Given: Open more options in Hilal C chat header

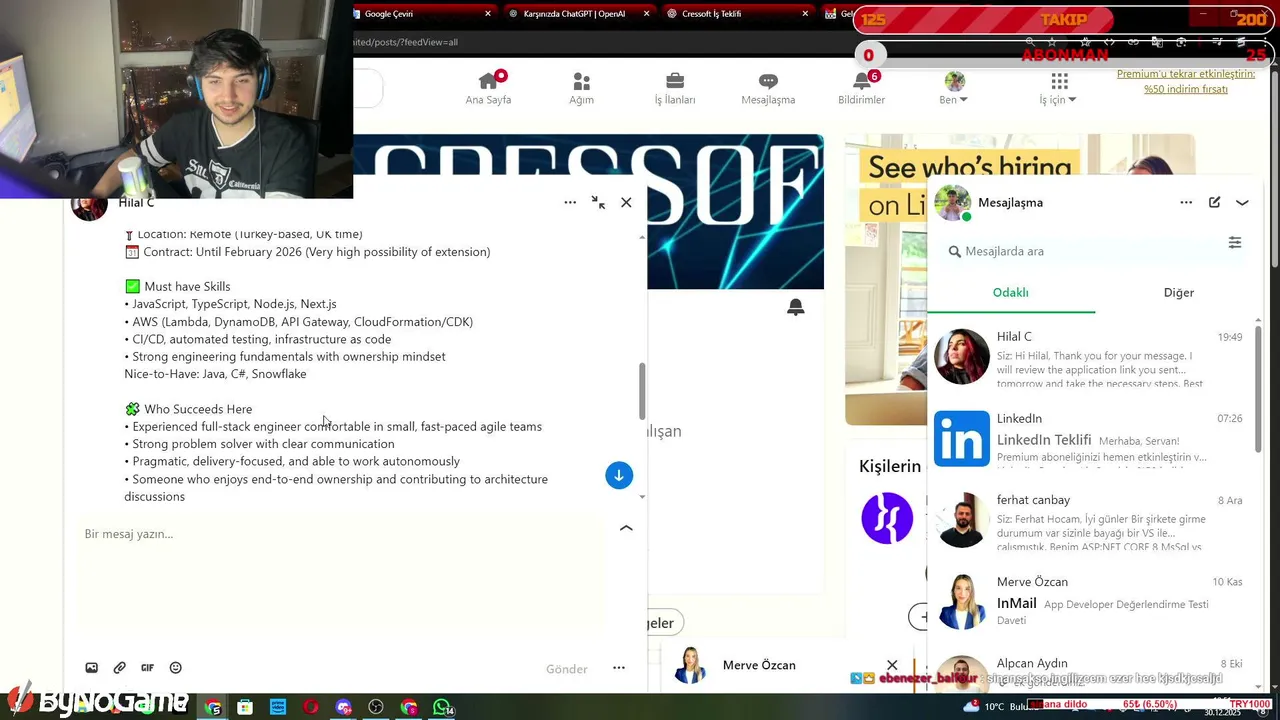Looking at the screenshot, I should click(570, 202).
